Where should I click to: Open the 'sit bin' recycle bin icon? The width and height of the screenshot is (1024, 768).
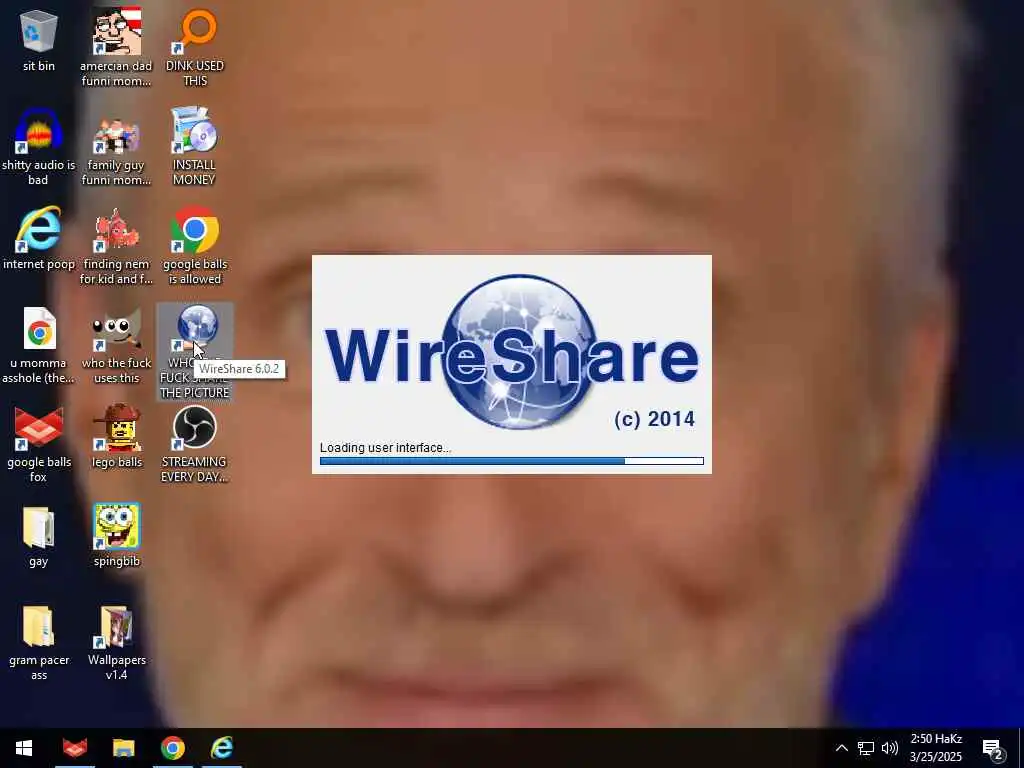pos(39,40)
